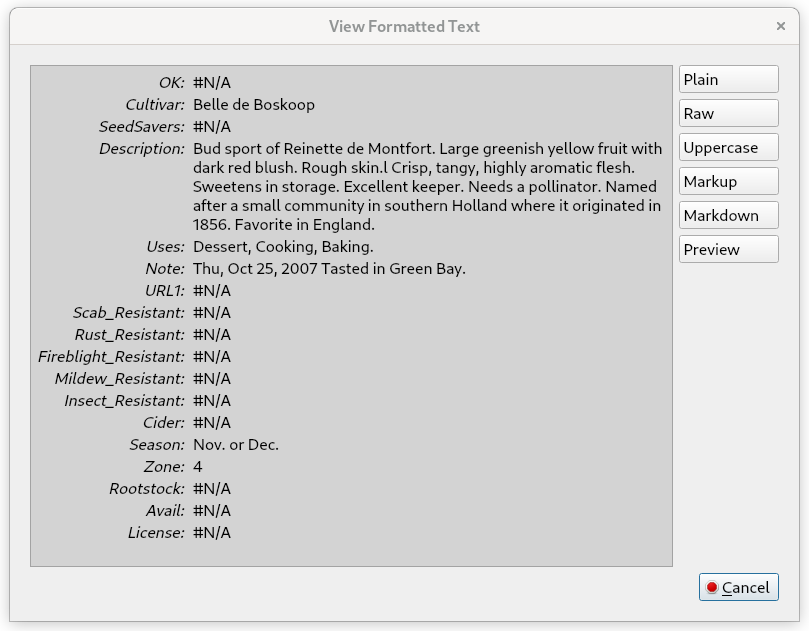Click the 'License:' field label
Screen dimensions: 809x631
pos(156,533)
